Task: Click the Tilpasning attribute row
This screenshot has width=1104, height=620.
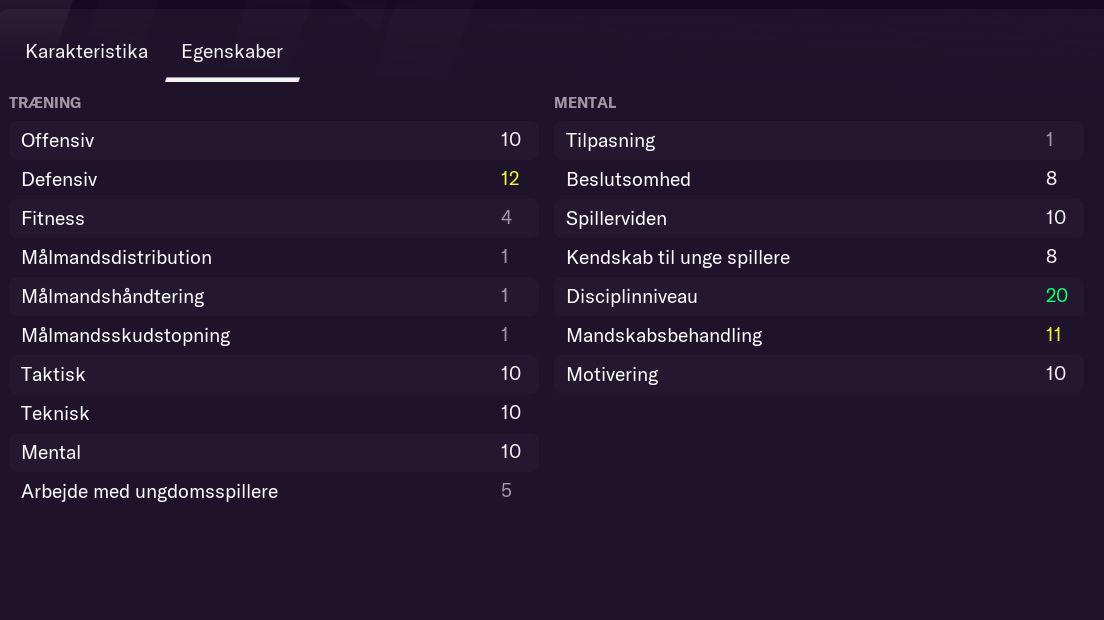Action: (x=818, y=141)
